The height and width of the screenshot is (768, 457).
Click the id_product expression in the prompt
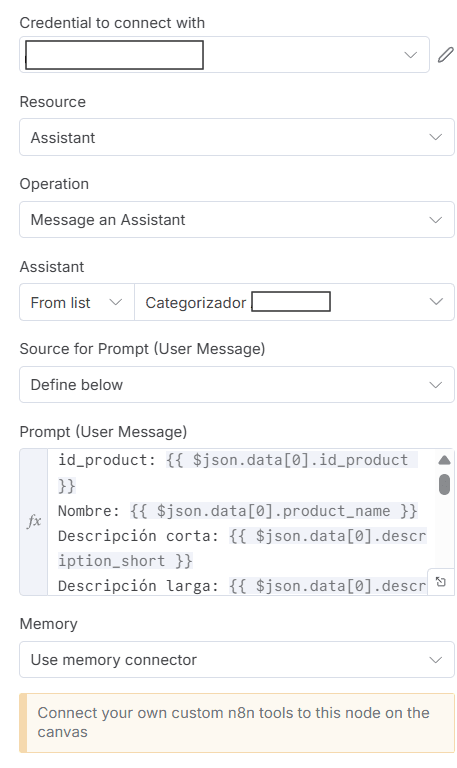[x=291, y=473]
